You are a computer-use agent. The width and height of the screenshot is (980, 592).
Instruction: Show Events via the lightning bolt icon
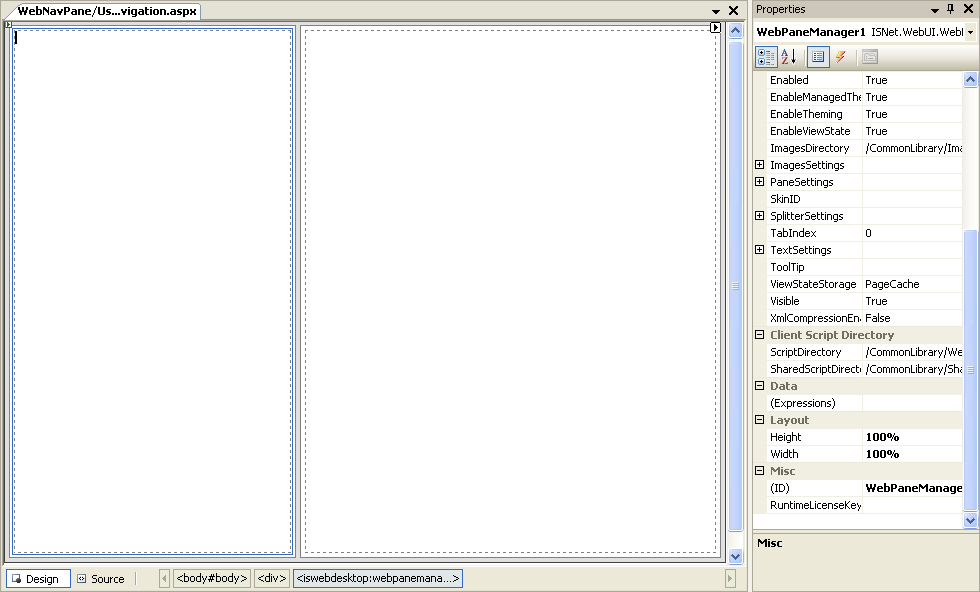tap(841, 57)
